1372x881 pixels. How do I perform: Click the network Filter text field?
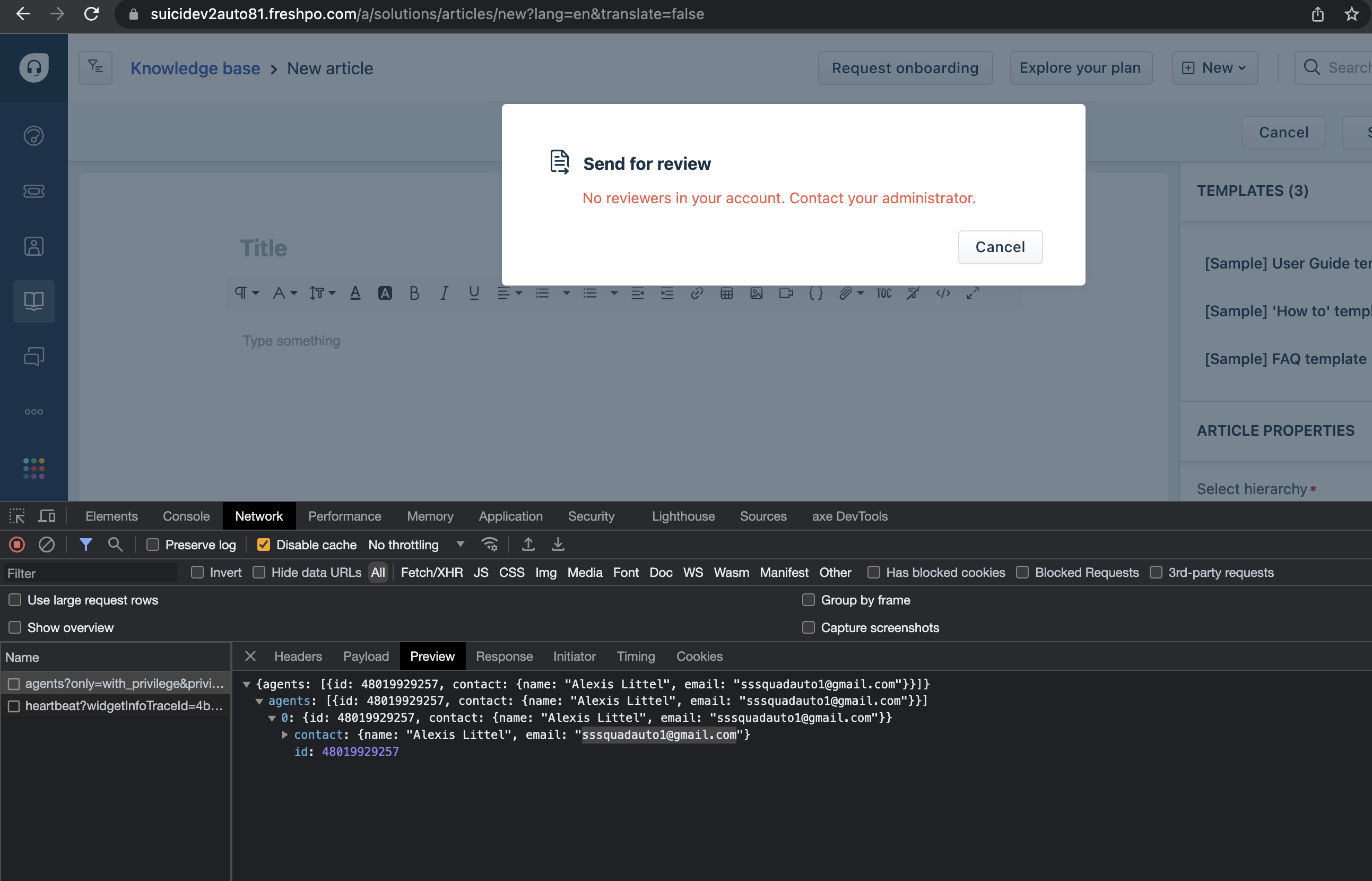pos(91,573)
